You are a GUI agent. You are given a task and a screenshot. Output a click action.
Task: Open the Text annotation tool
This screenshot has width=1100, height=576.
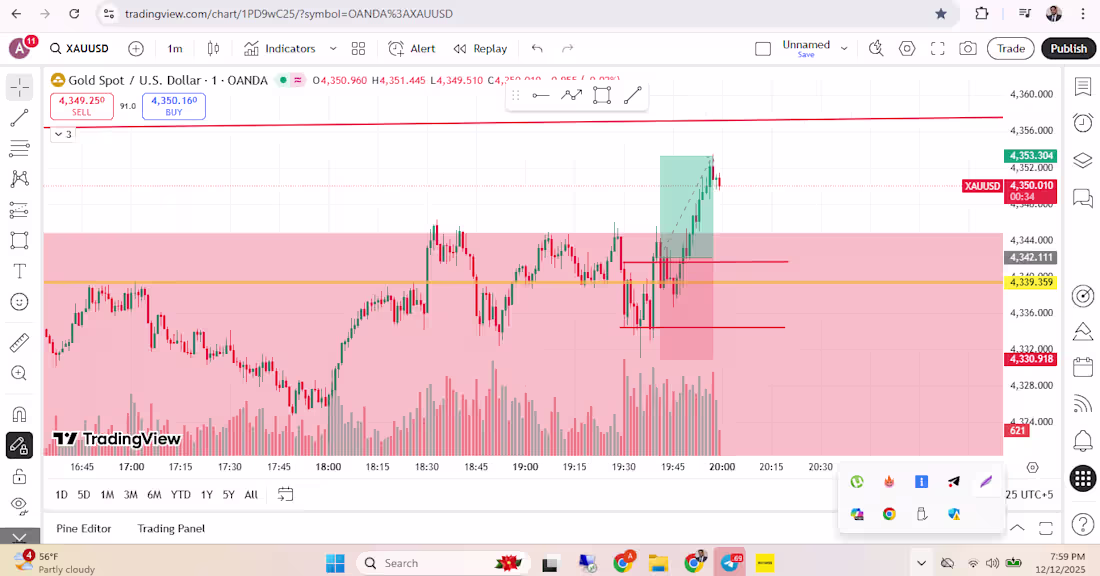click(19, 270)
